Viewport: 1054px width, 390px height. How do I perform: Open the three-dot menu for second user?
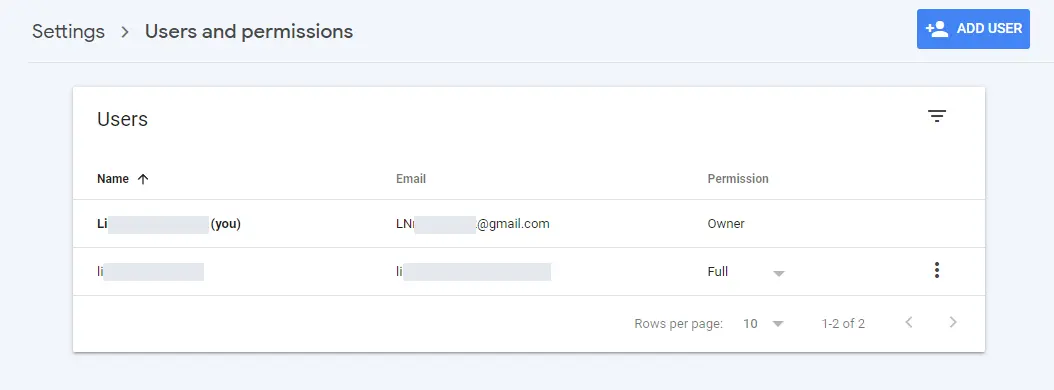click(936, 270)
